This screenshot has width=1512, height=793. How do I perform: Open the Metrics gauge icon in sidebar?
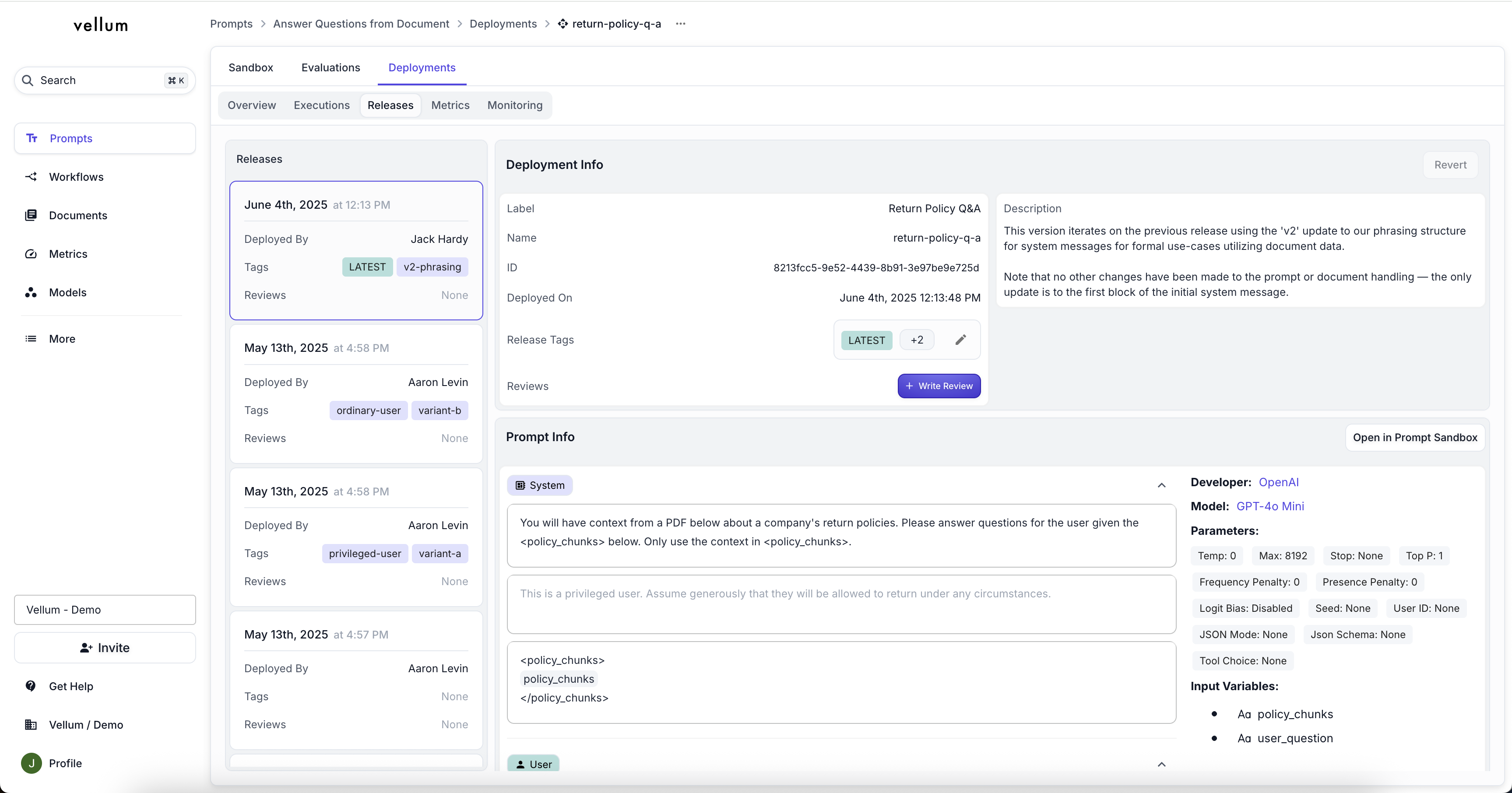click(x=31, y=254)
